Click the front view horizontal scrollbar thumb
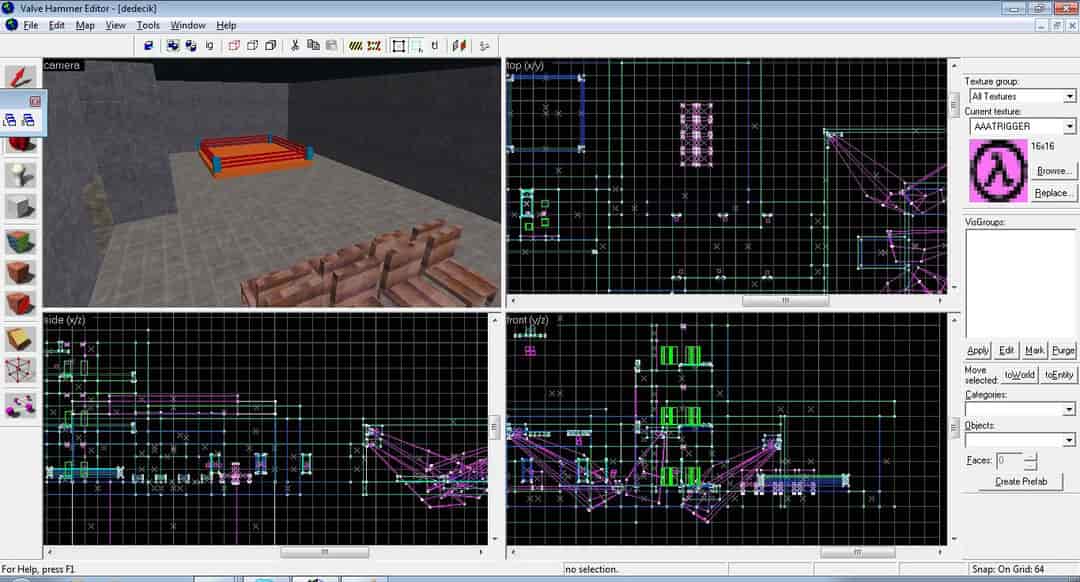 point(858,552)
